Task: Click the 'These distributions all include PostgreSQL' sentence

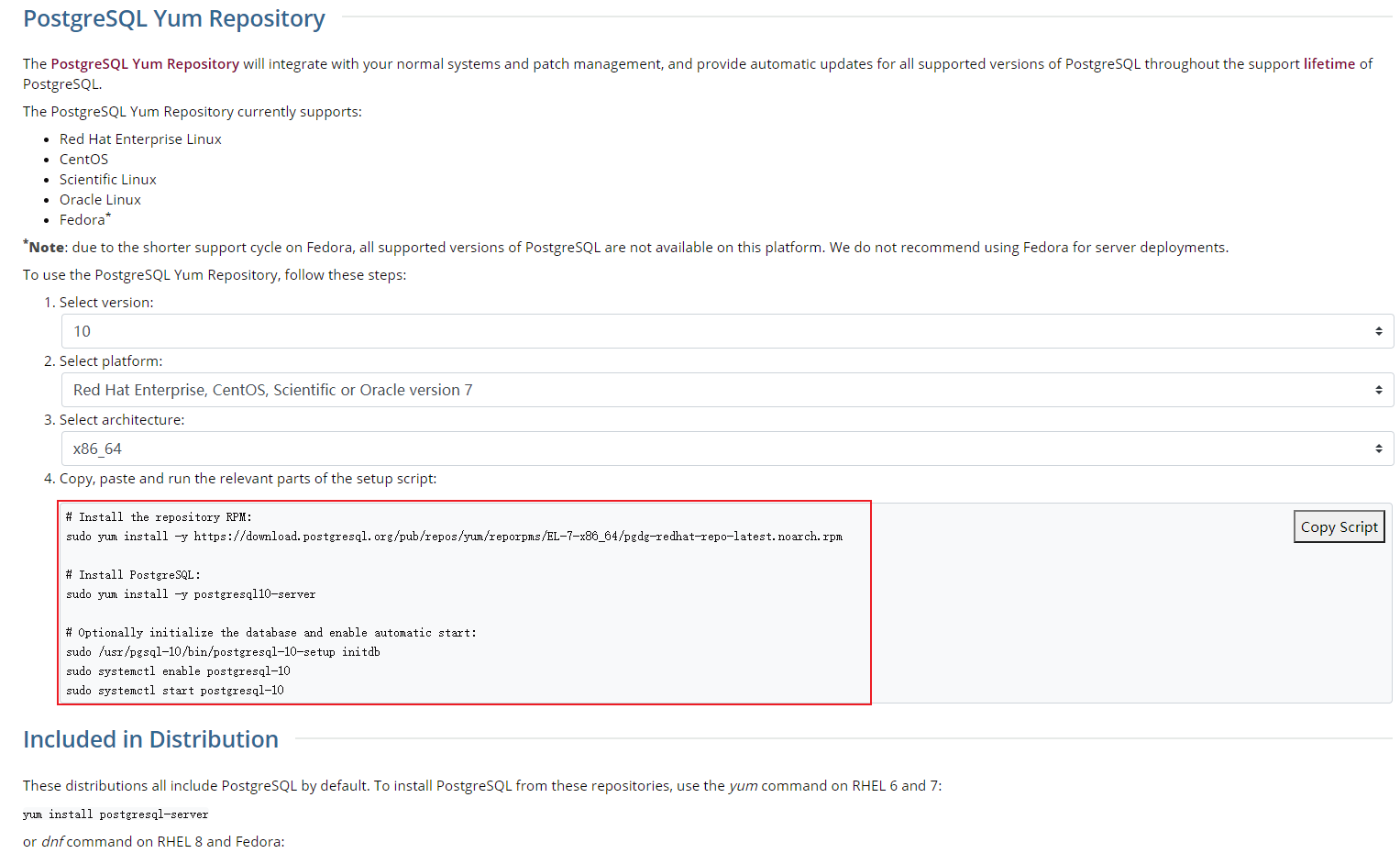Action: (482, 785)
